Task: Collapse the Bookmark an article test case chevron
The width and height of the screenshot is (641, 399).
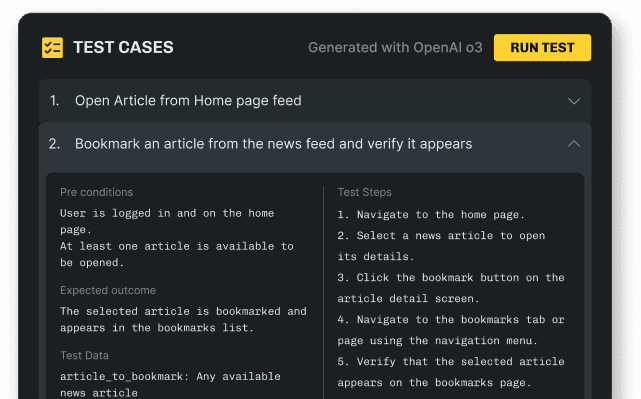Action: 574,143
